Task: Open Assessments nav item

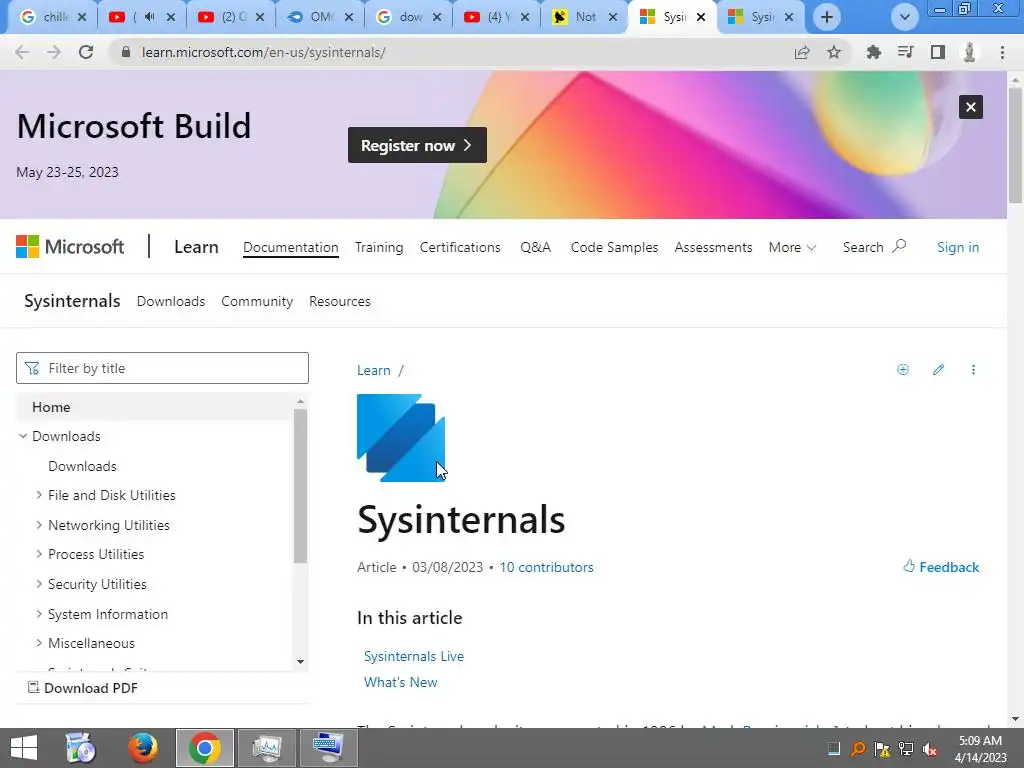Action: coord(713,247)
